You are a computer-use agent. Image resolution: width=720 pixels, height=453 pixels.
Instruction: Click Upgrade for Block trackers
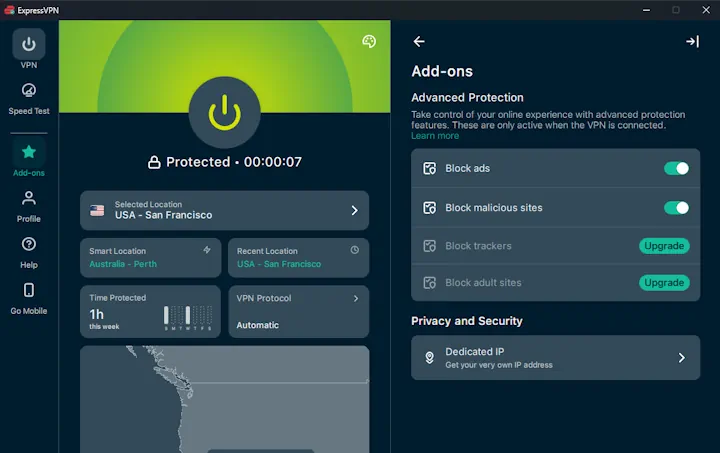664,246
